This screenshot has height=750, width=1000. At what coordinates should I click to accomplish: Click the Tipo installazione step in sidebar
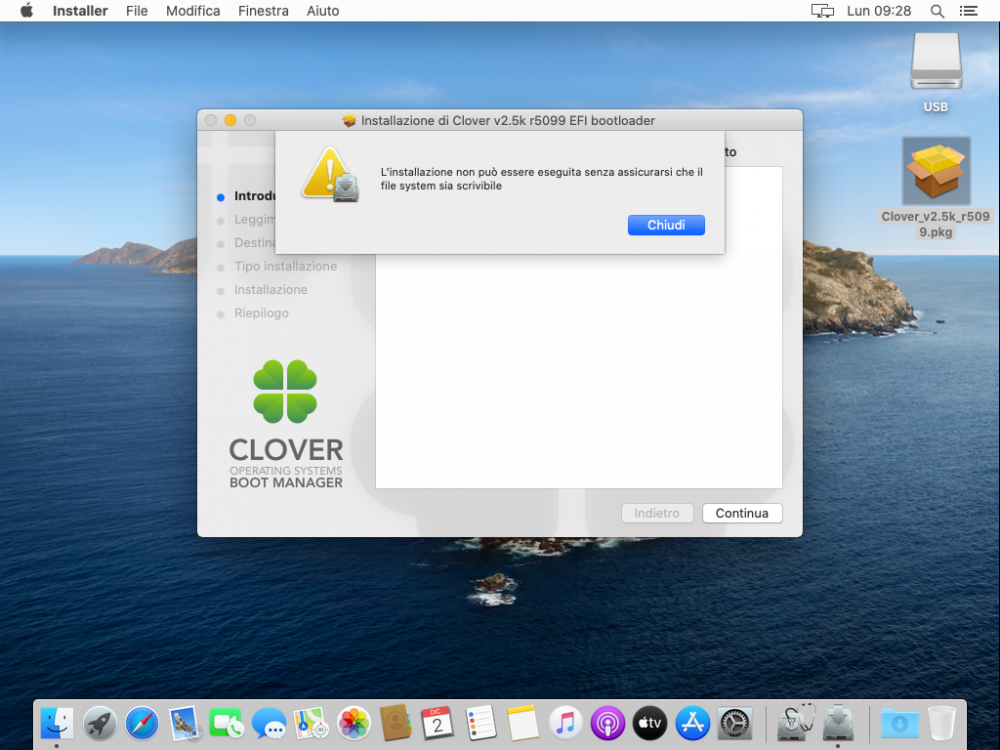[285, 267]
